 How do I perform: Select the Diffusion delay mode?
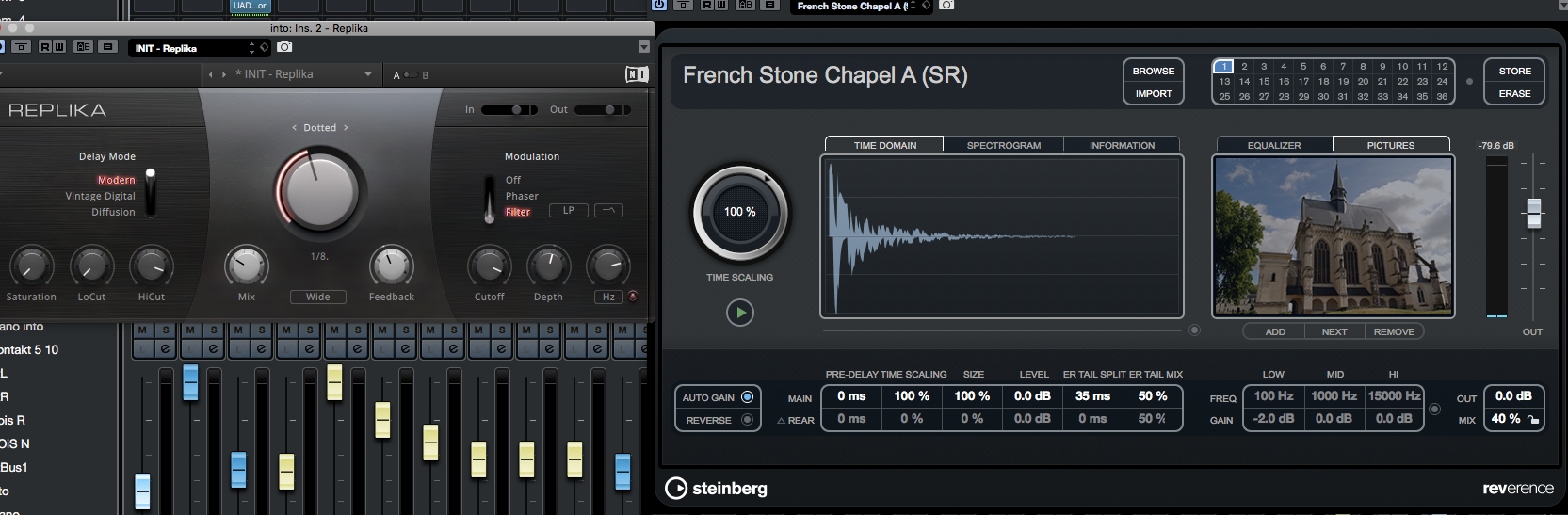(x=113, y=212)
